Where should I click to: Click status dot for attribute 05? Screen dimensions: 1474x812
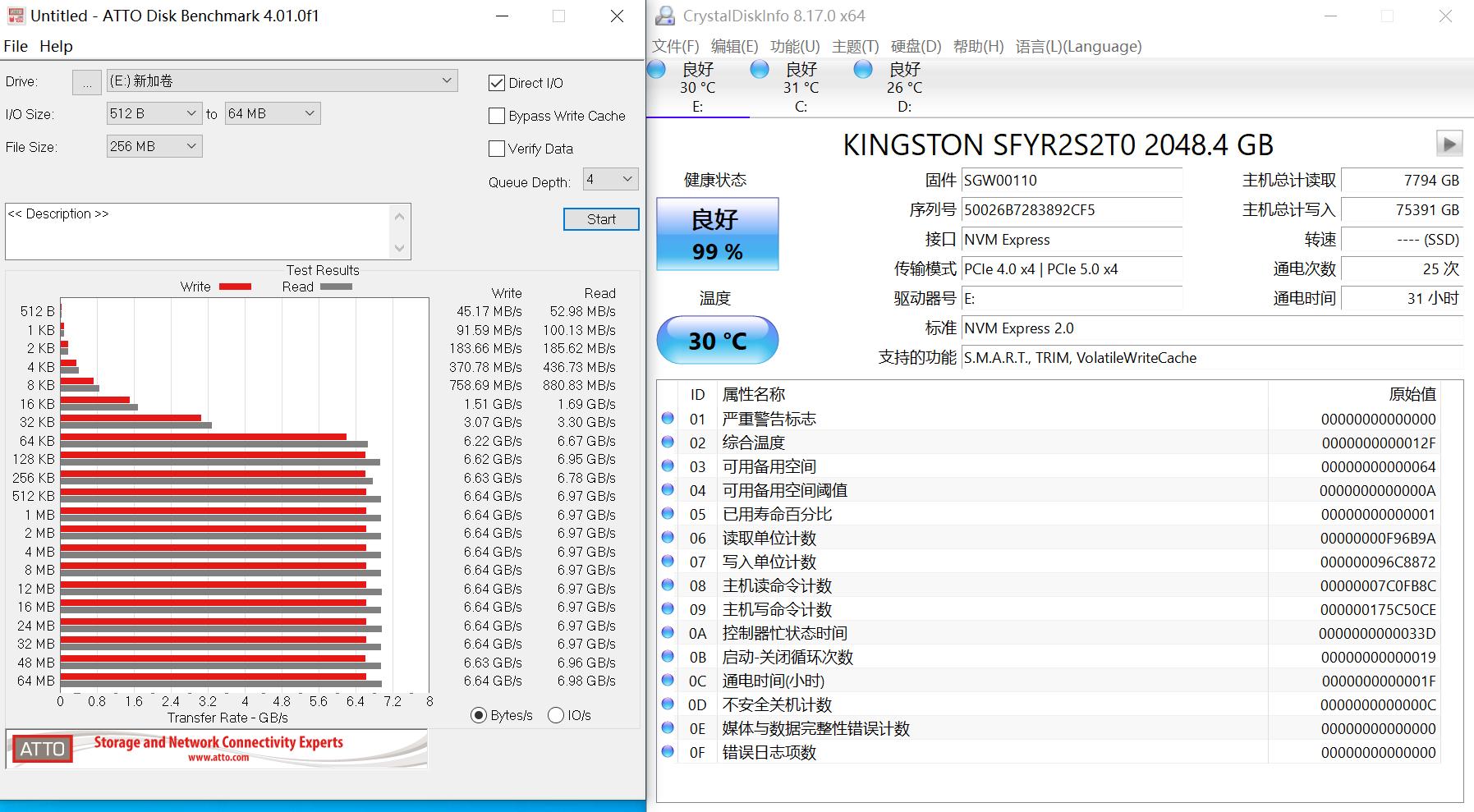click(668, 514)
